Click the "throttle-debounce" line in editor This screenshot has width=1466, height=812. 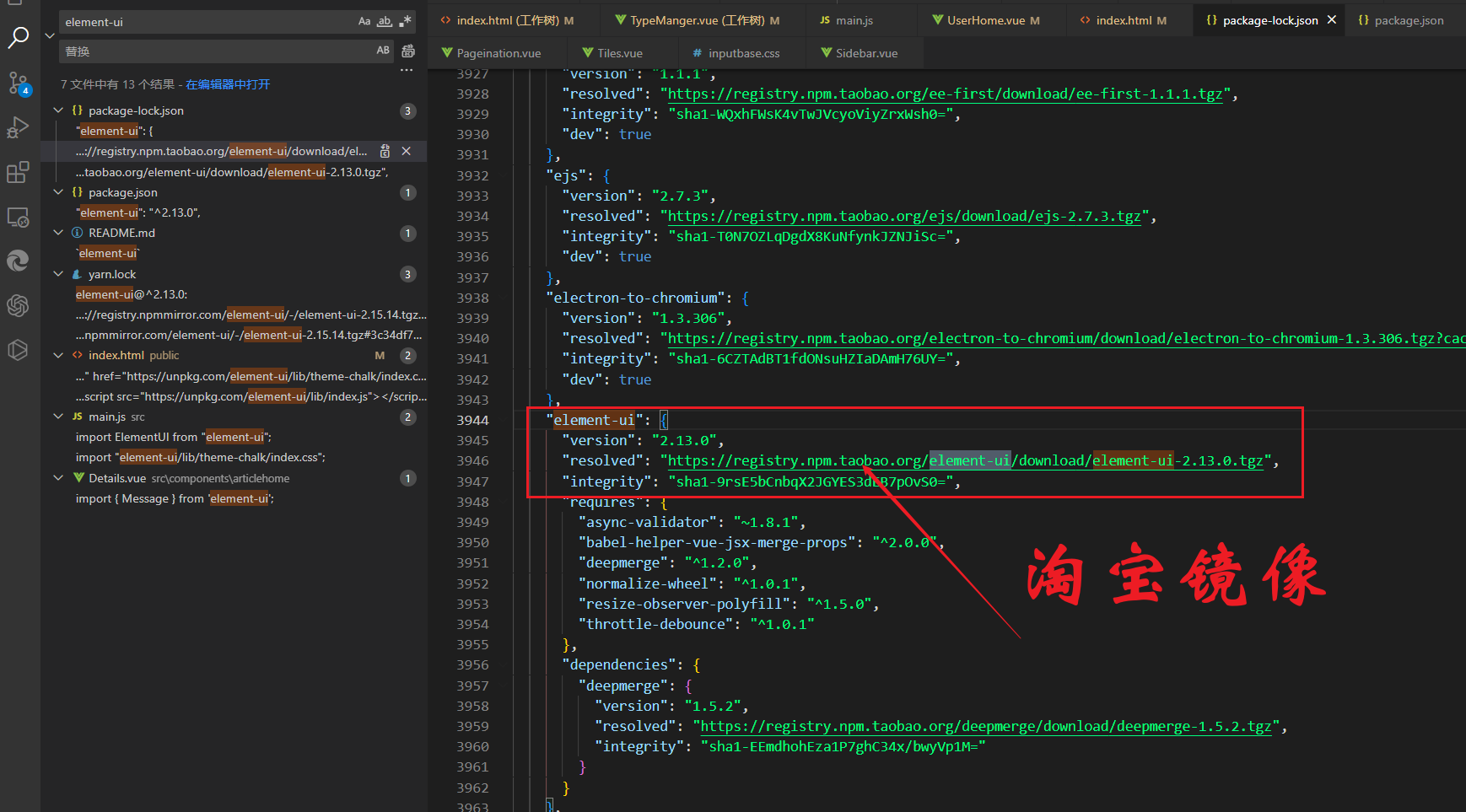pyautogui.click(x=696, y=624)
